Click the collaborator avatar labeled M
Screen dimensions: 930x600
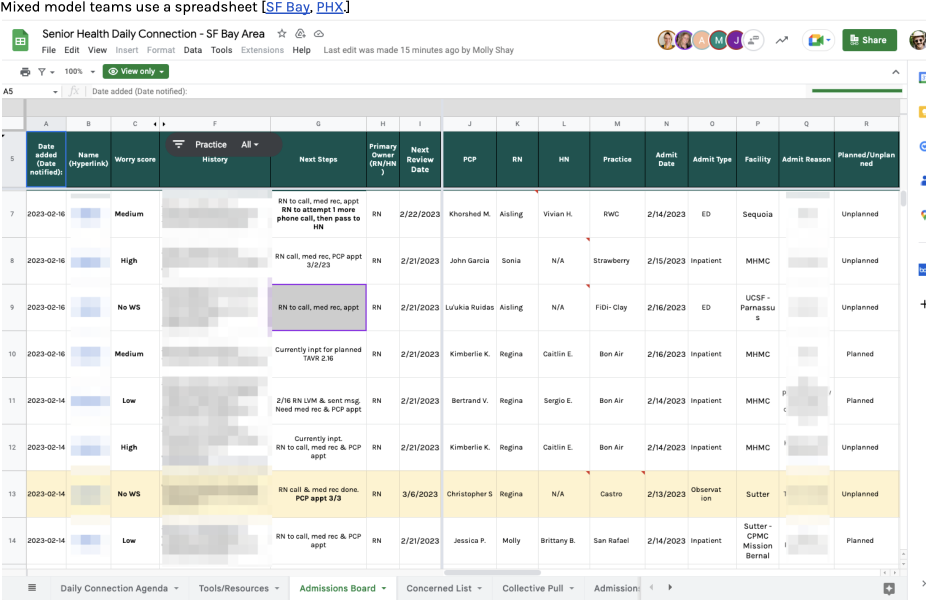718,40
